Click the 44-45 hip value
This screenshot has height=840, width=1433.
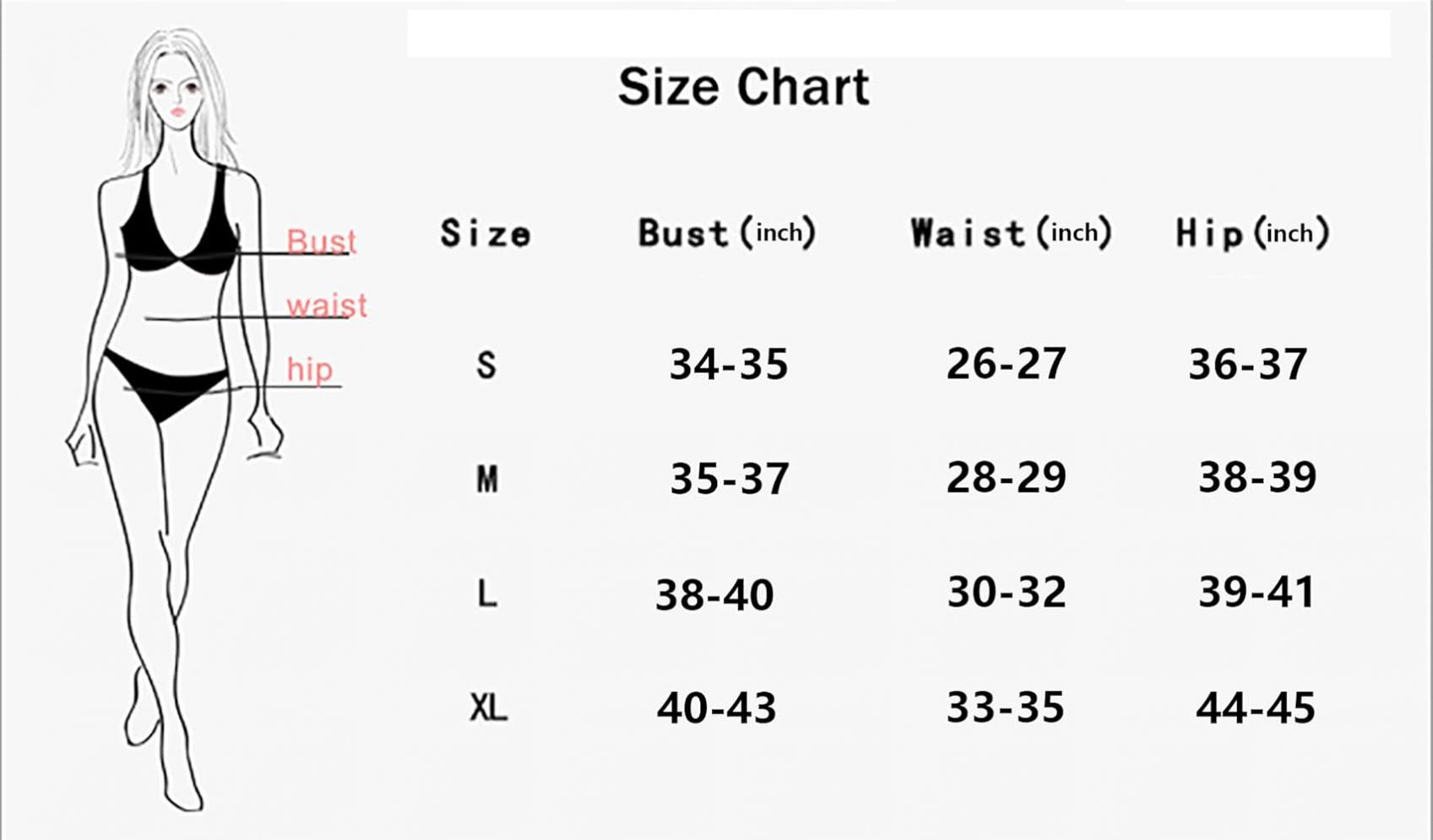tap(1256, 707)
